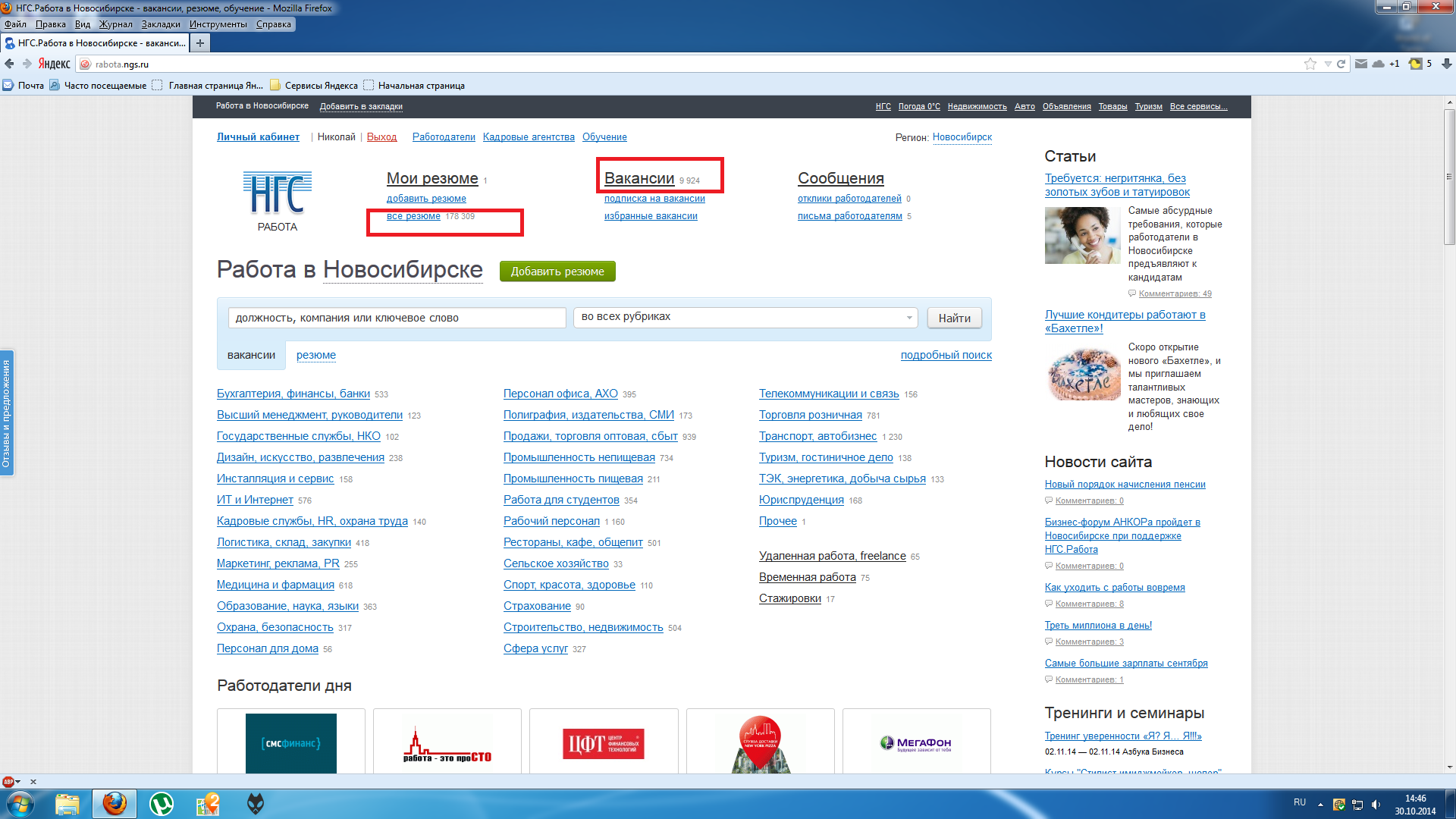Open the письма работодателям link
This screenshot has width=1456, height=819.
(x=849, y=216)
